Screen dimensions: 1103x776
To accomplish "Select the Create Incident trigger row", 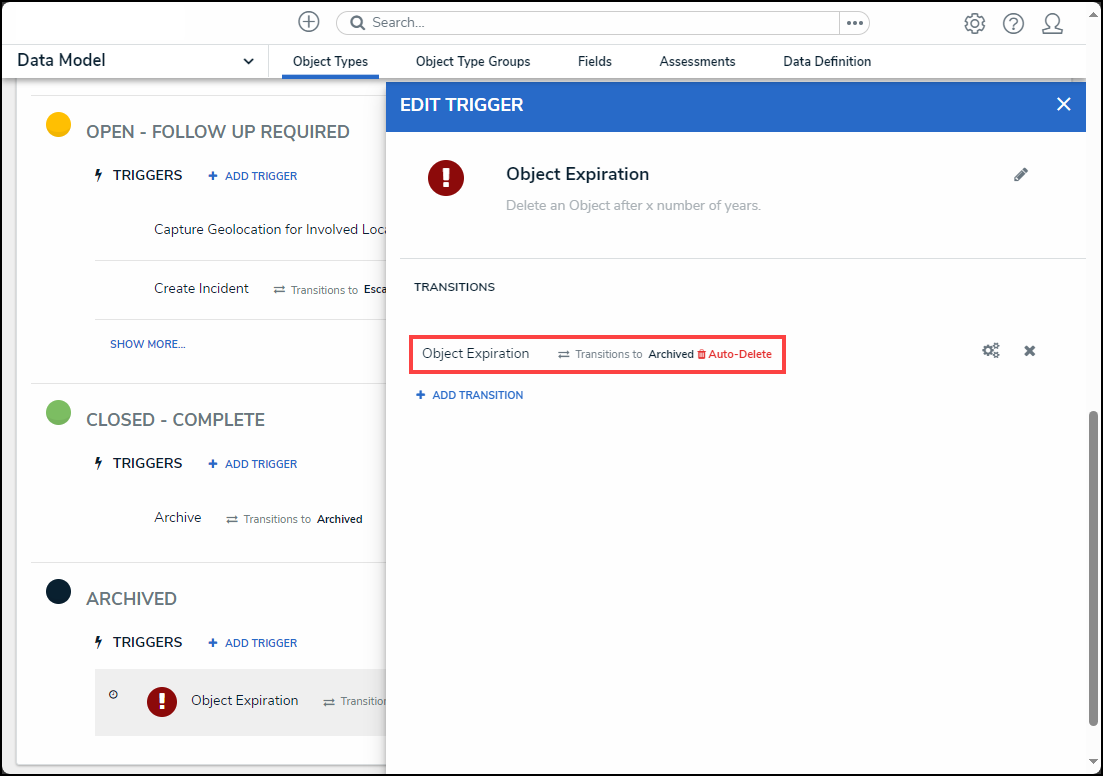I will pos(202,289).
